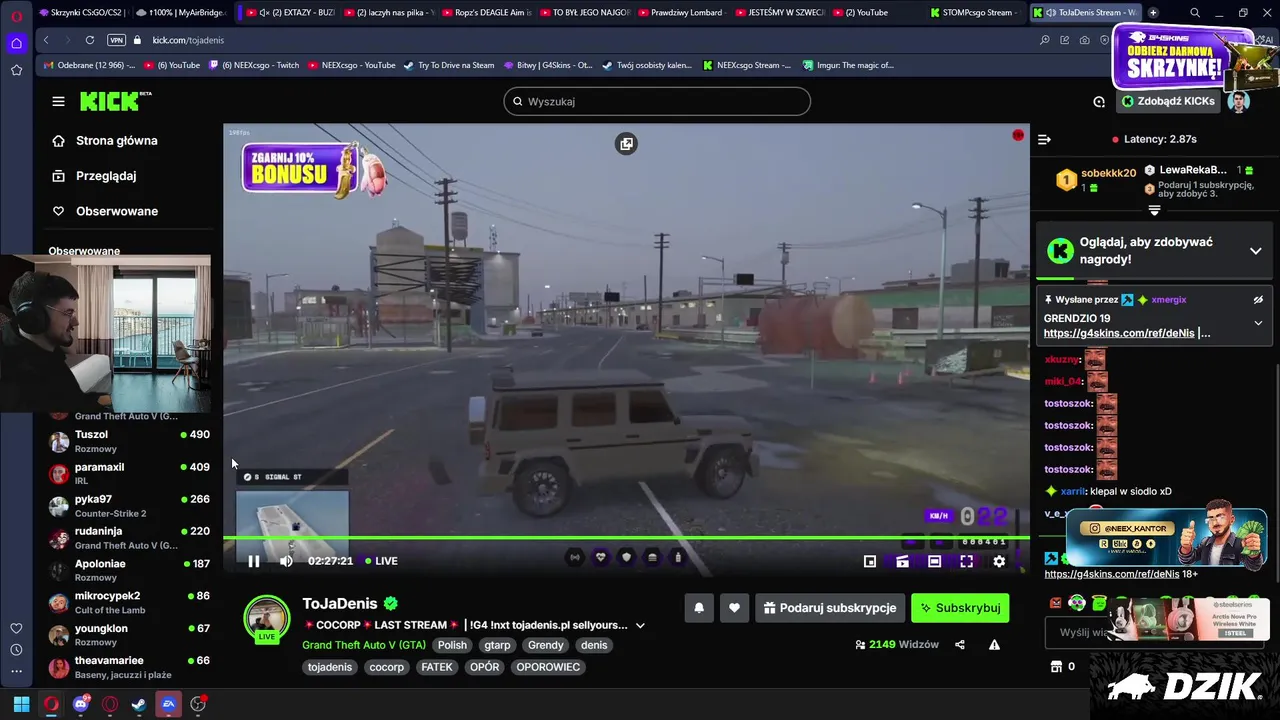
Task: Pause the live stream video
Action: 254,561
